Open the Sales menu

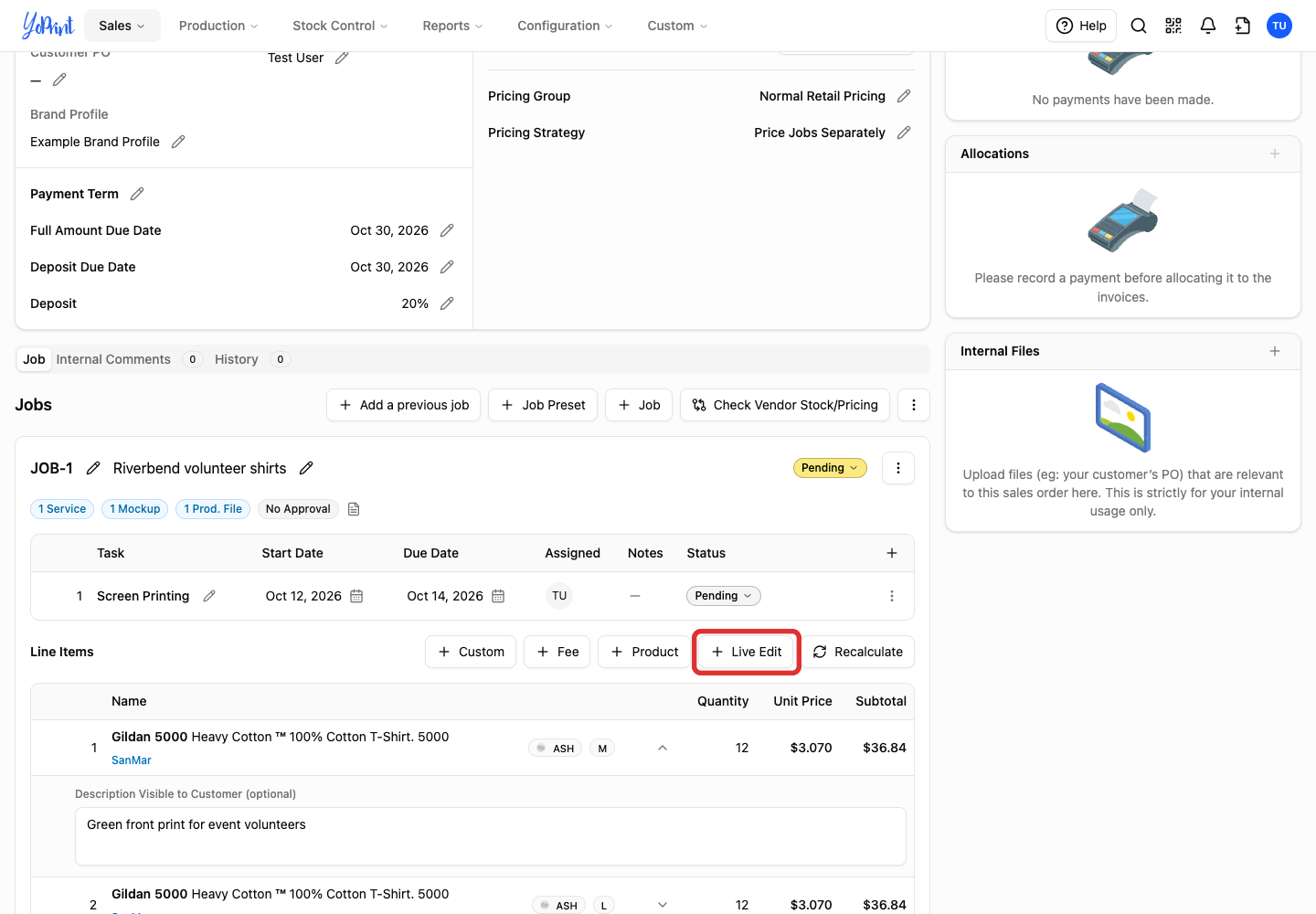[122, 26]
